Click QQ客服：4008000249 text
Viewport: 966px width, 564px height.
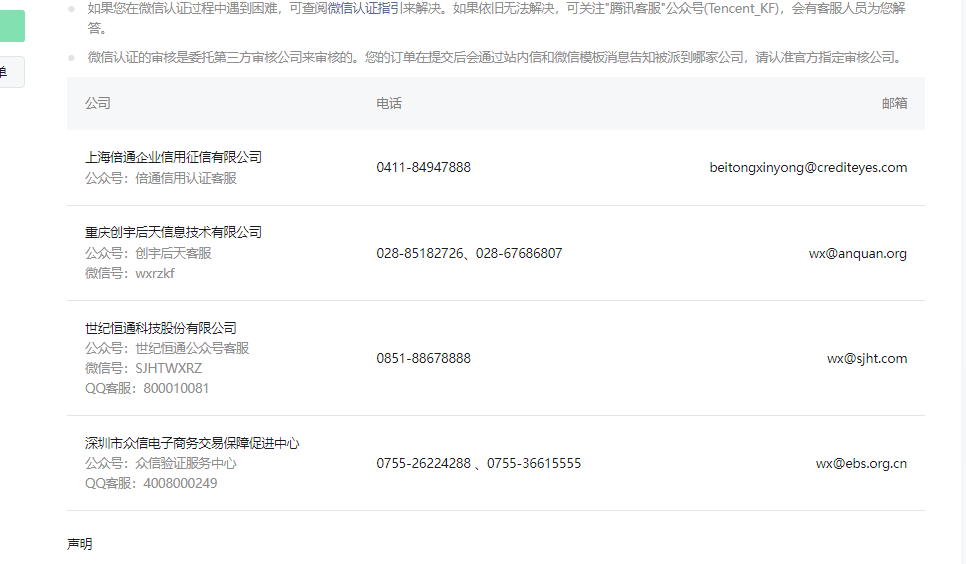point(151,483)
